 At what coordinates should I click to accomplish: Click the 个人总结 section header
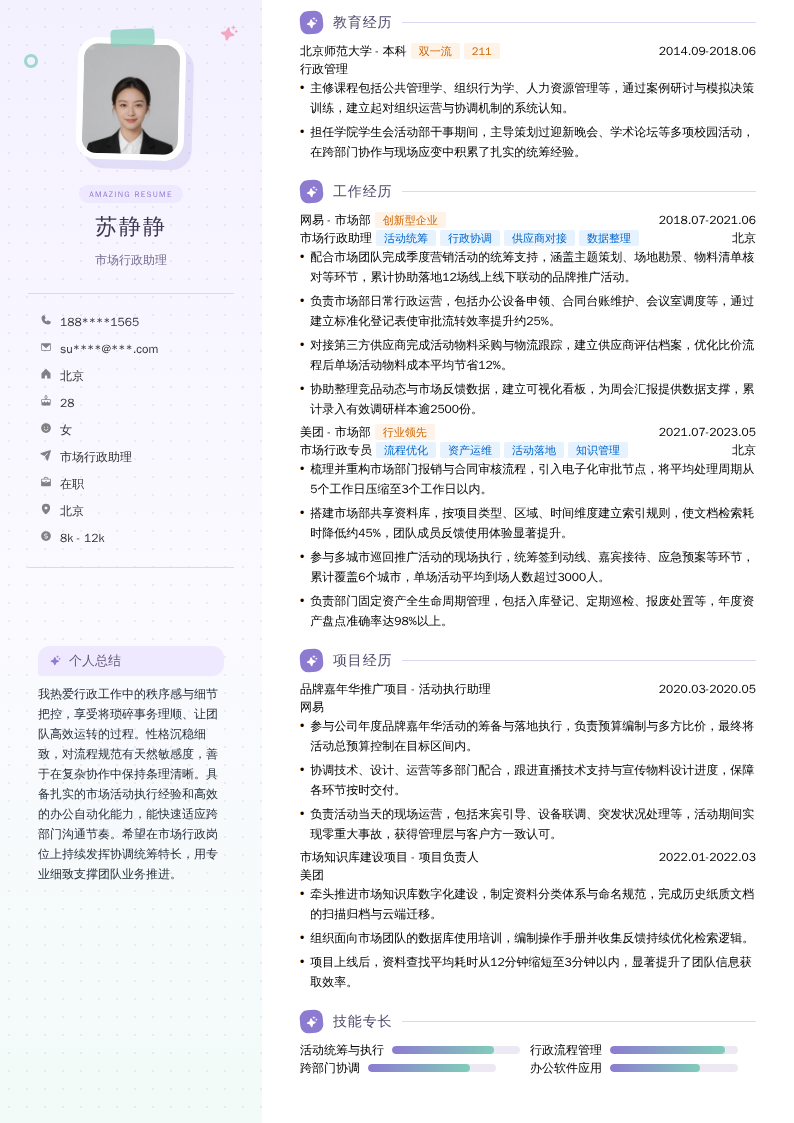(x=130, y=660)
